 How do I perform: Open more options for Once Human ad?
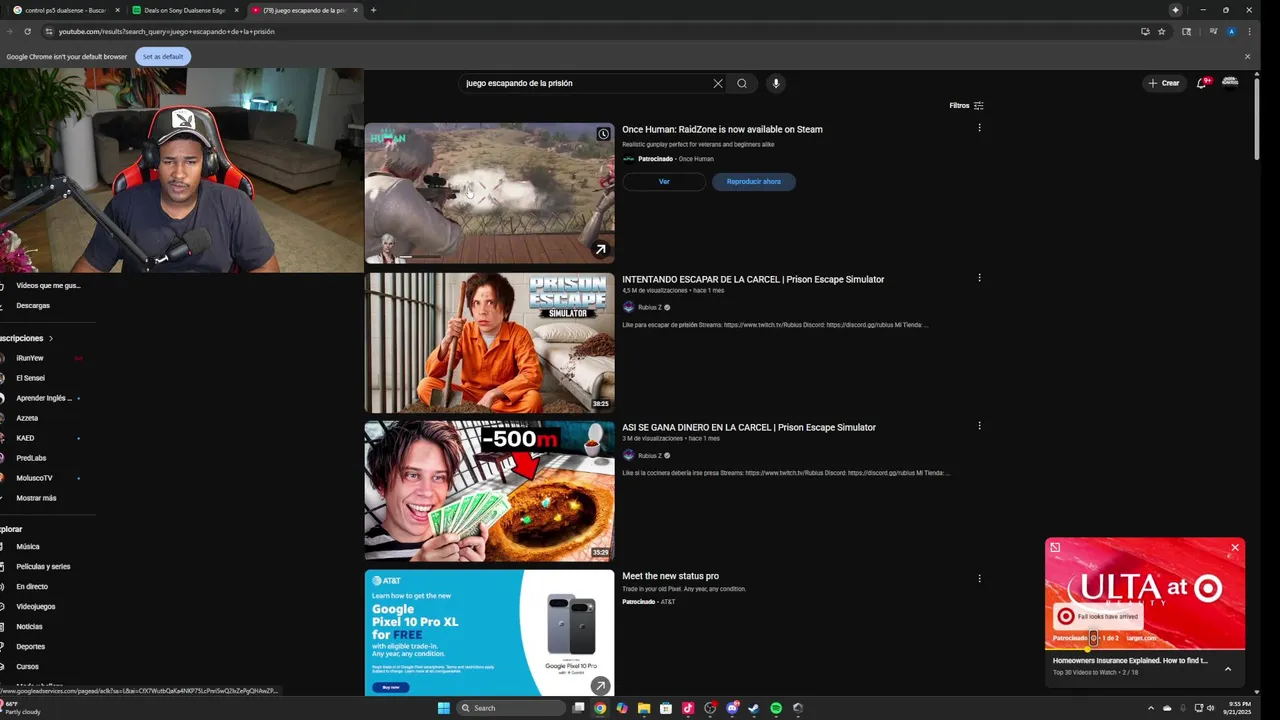979,127
